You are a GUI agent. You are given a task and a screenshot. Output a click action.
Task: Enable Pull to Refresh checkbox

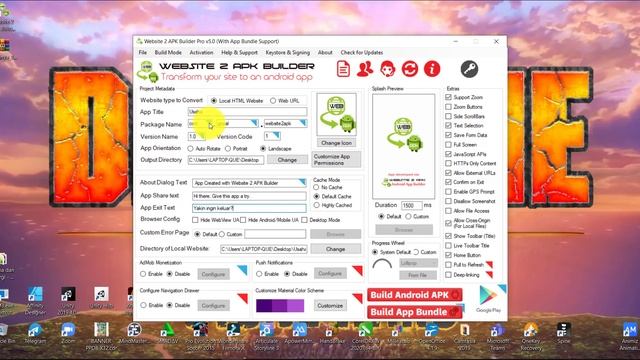(x=448, y=264)
